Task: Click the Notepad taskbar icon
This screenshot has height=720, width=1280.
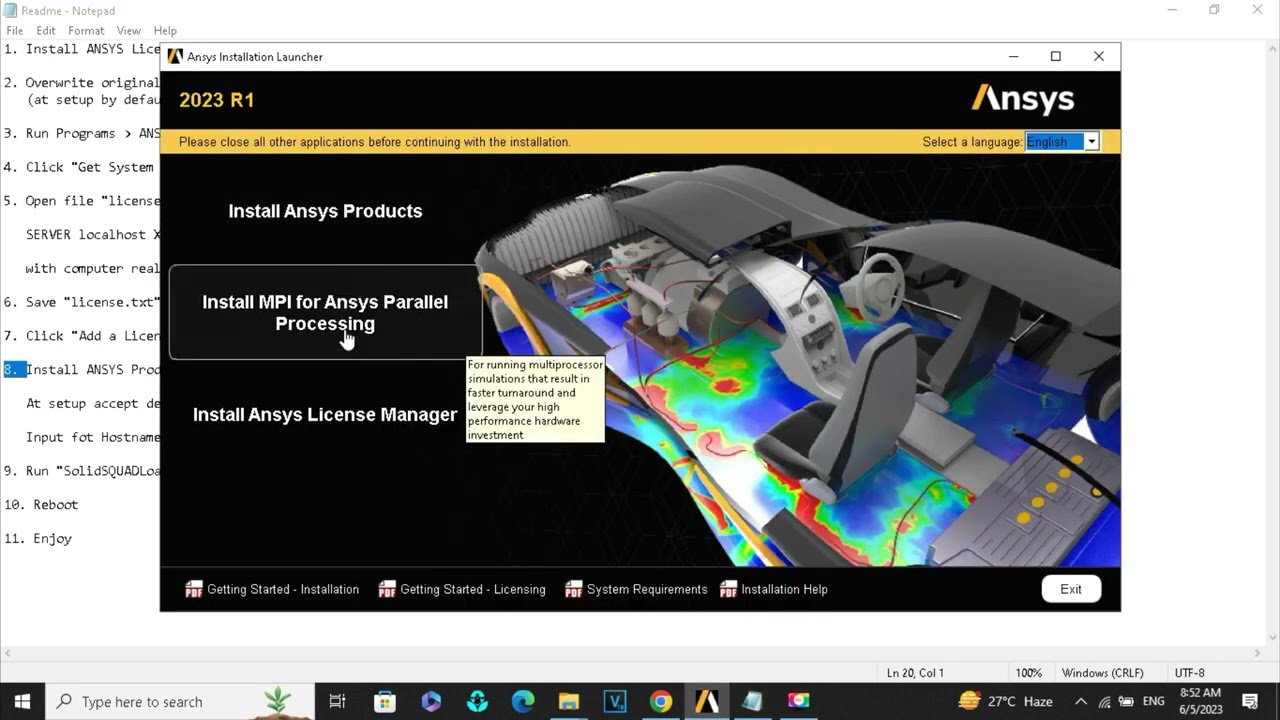Action: tap(753, 701)
